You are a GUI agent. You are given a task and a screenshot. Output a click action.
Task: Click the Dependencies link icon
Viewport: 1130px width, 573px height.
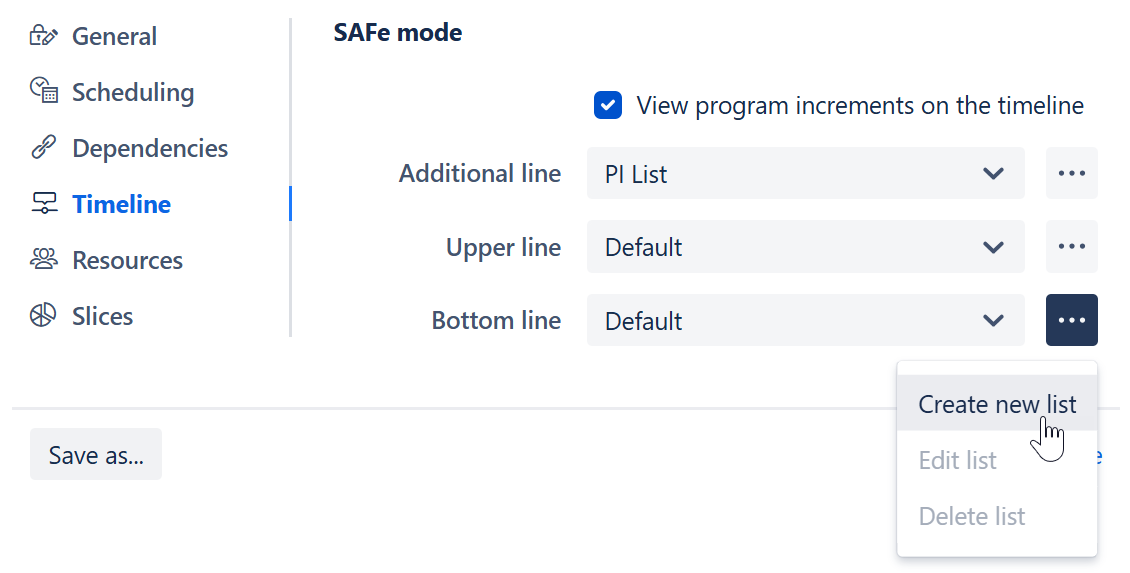coord(43,148)
